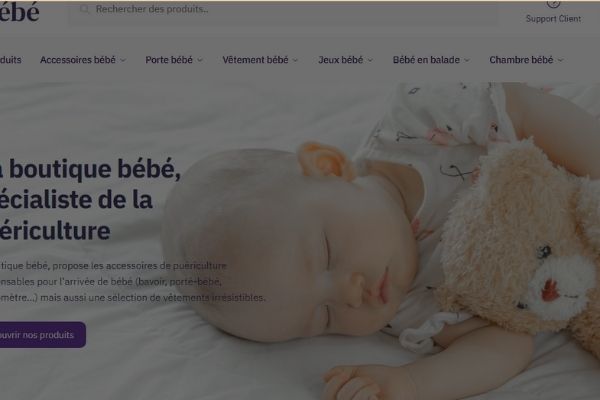
Task: Expand the Chambre bébé chevron
Action: click(x=561, y=60)
